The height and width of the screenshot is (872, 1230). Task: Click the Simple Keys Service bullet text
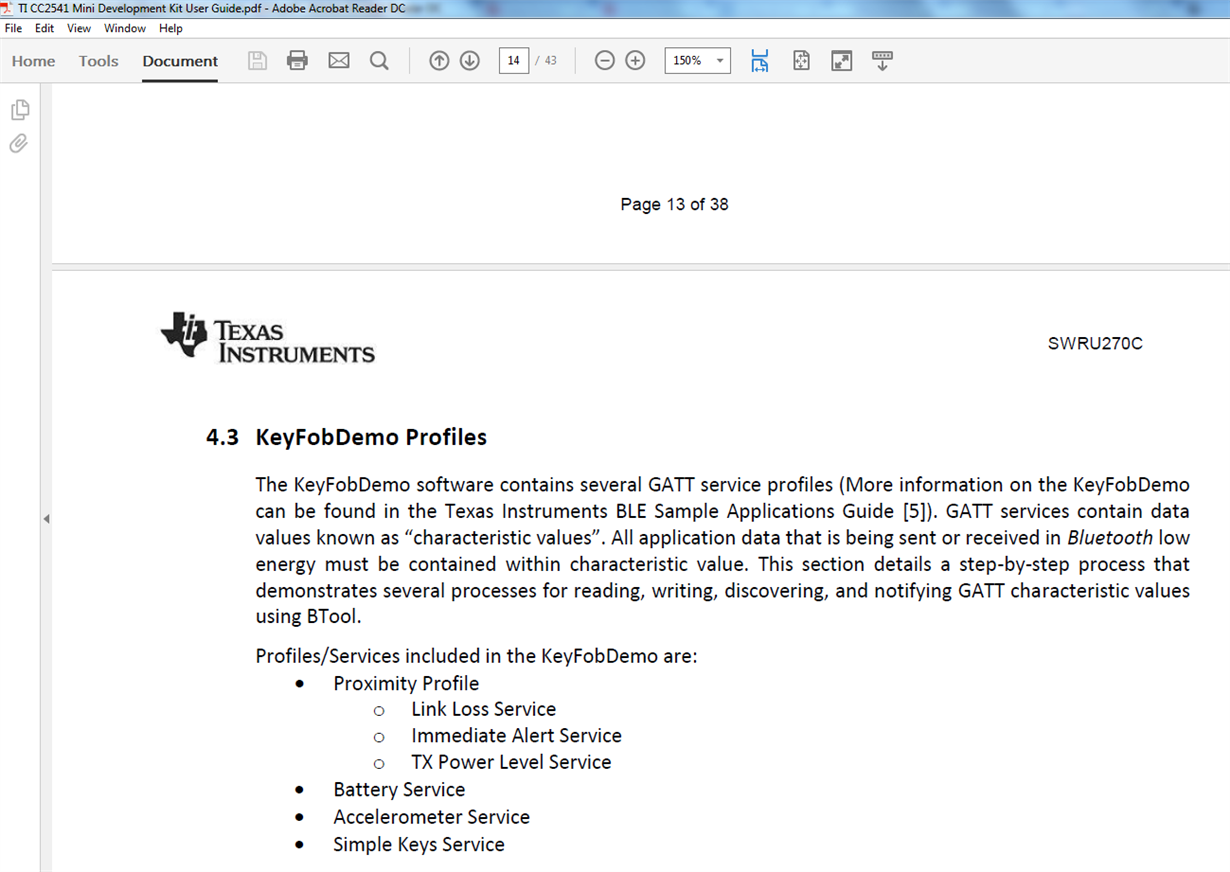pos(419,845)
